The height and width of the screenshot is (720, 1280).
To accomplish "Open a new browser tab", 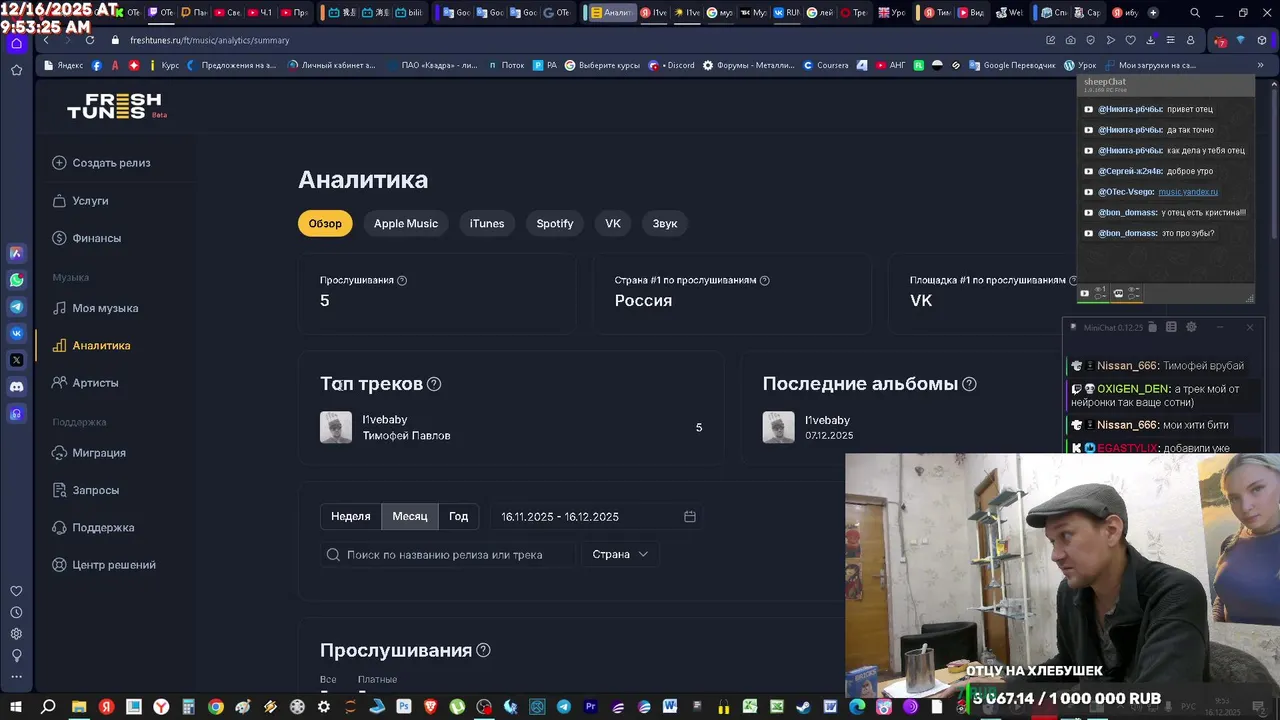I will click(x=1153, y=13).
